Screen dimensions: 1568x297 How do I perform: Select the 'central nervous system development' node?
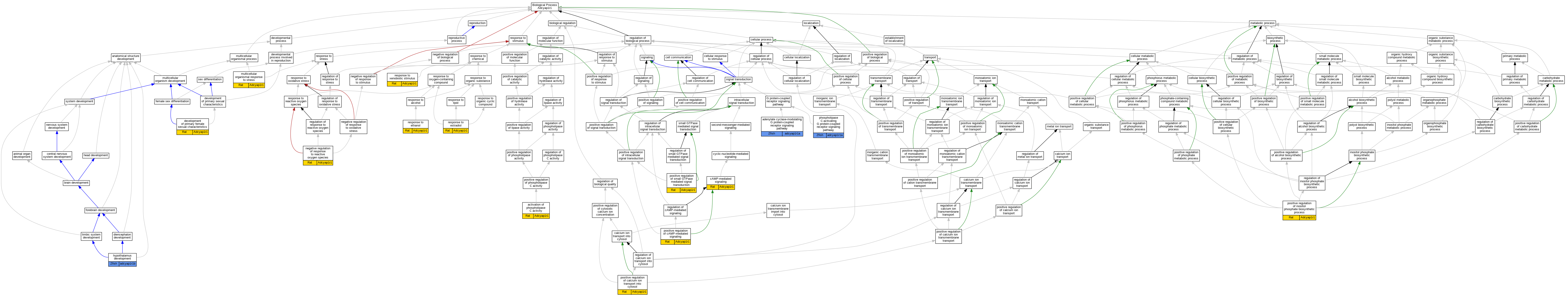pos(57,155)
